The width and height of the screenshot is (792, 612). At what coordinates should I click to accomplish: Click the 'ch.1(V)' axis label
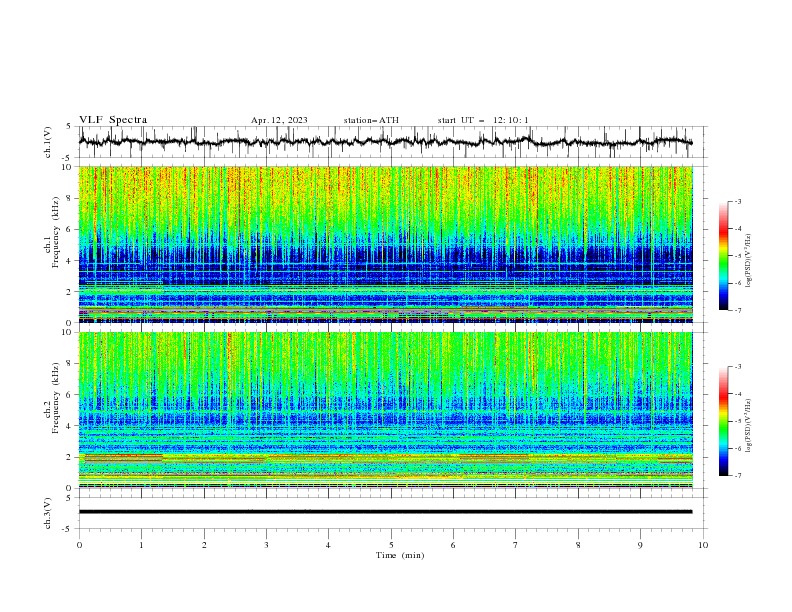pyautogui.click(x=48, y=142)
